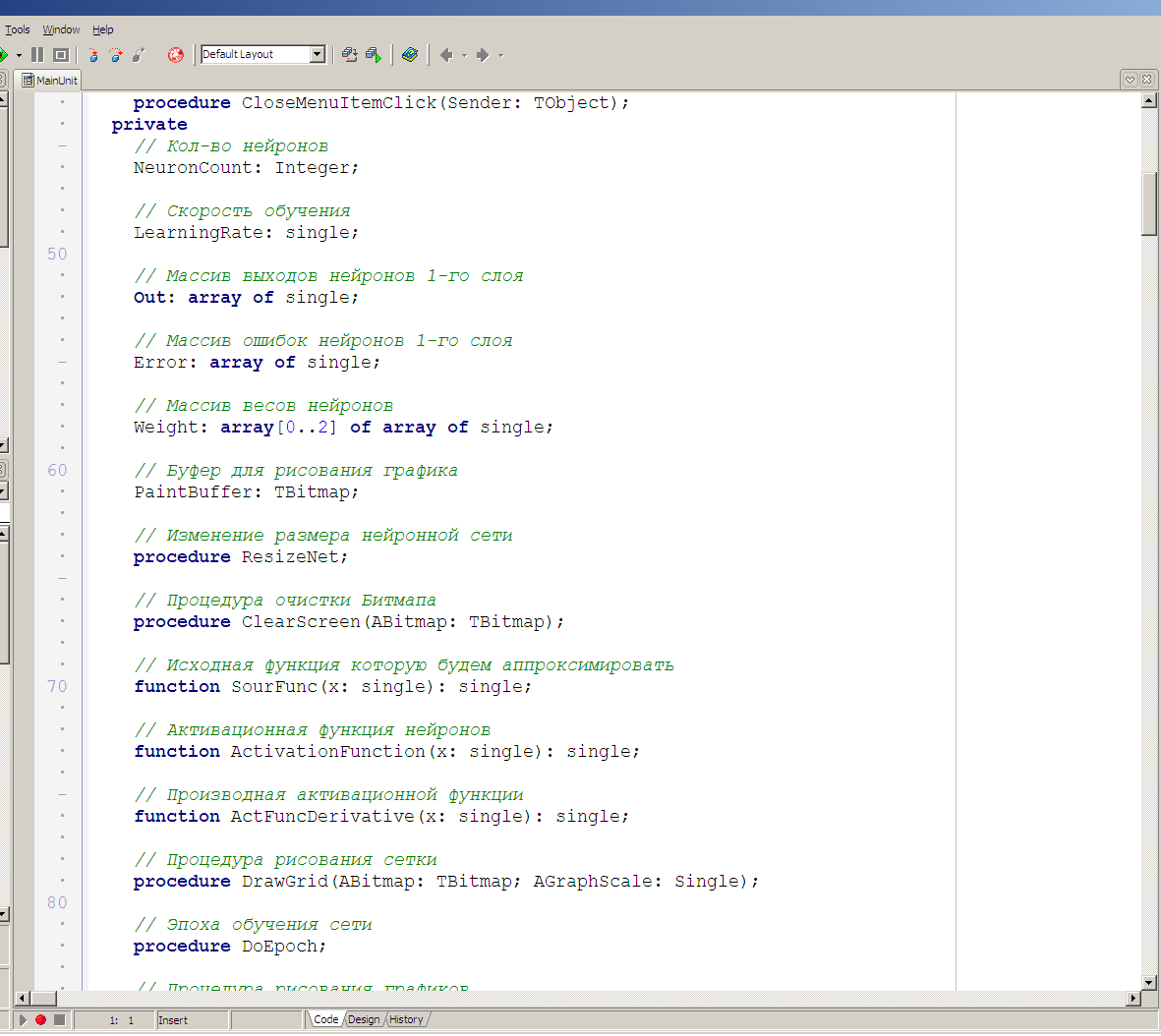Click the red macro Record button
The image size is (1161, 1036).
(x=40, y=1019)
